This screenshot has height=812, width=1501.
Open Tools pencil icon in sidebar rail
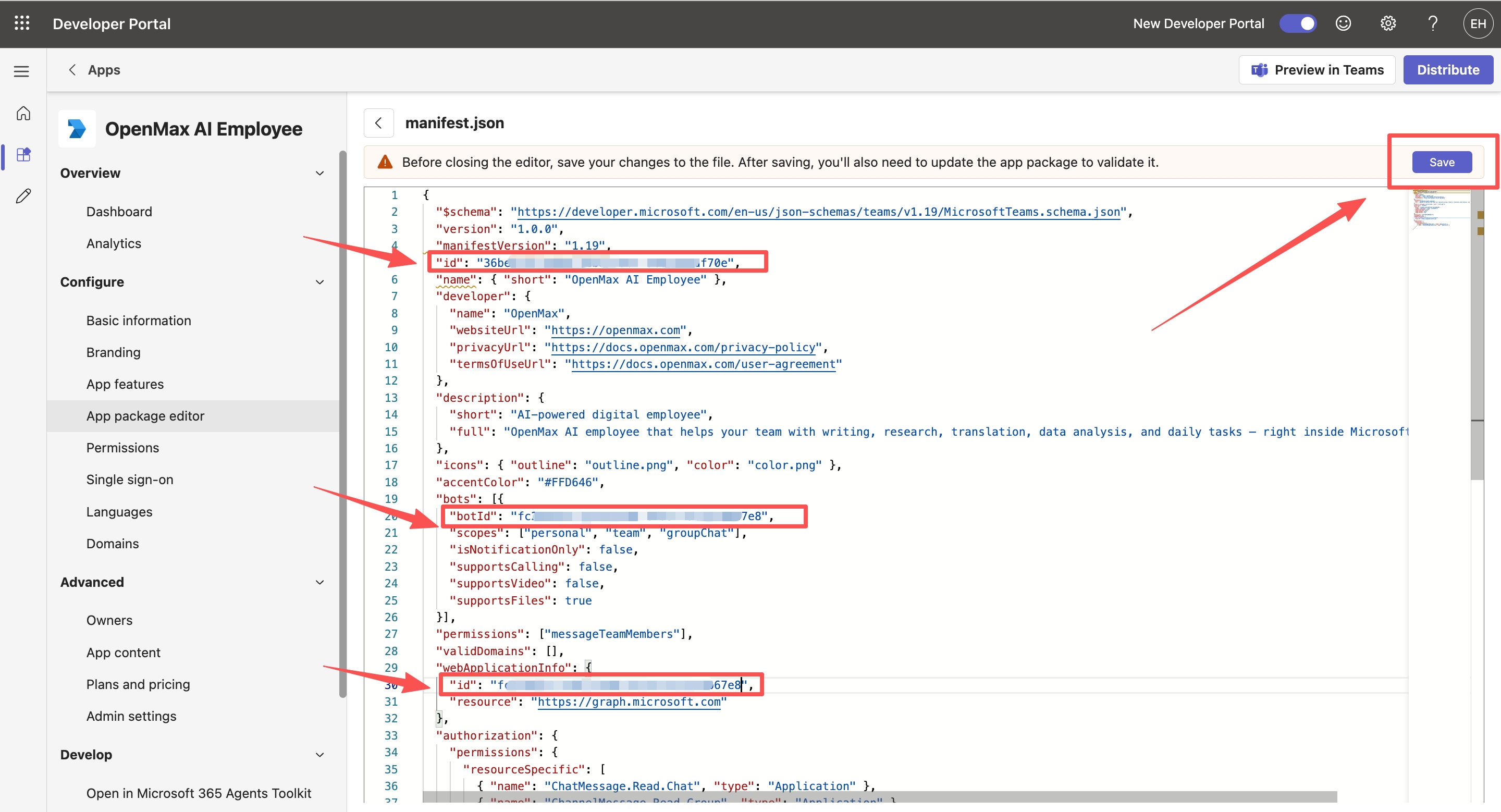click(23, 196)
